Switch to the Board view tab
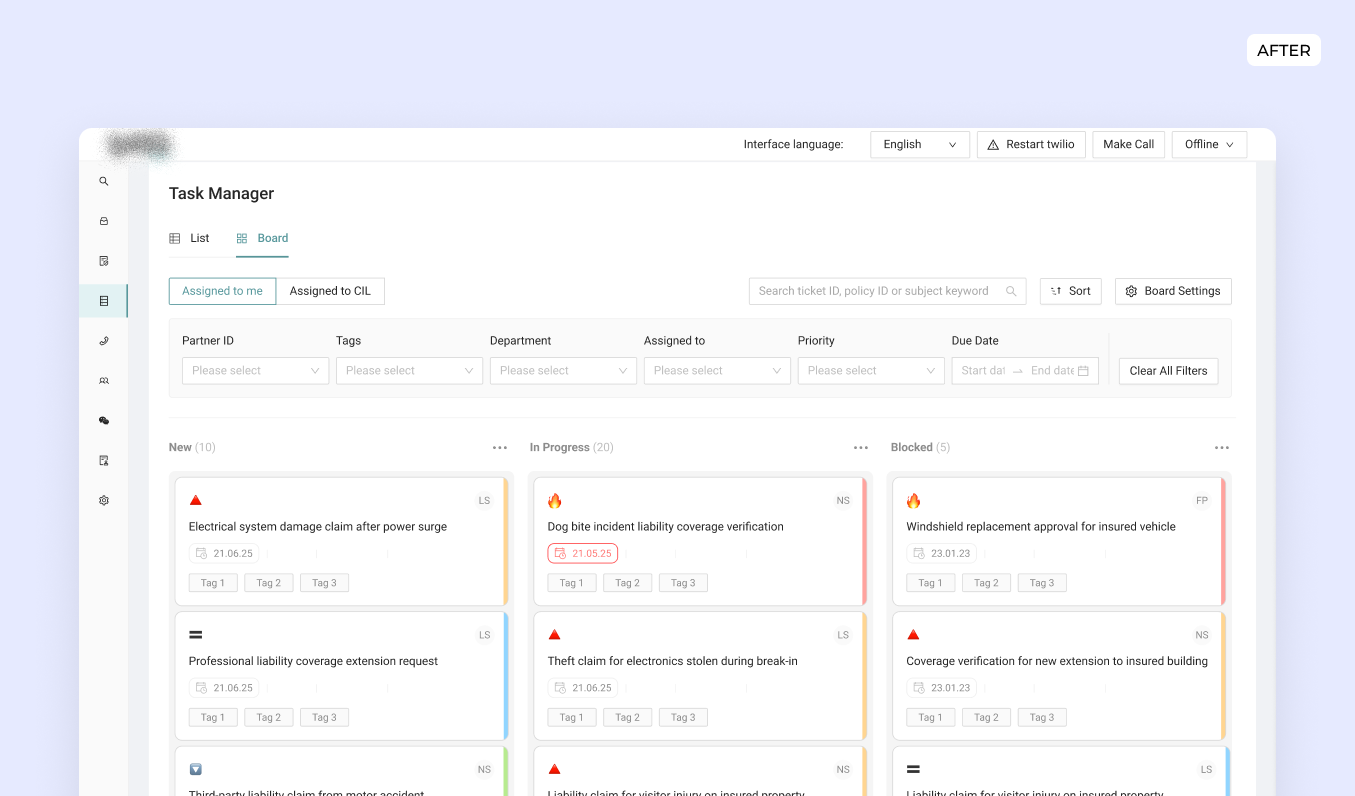 coord(262,238)
